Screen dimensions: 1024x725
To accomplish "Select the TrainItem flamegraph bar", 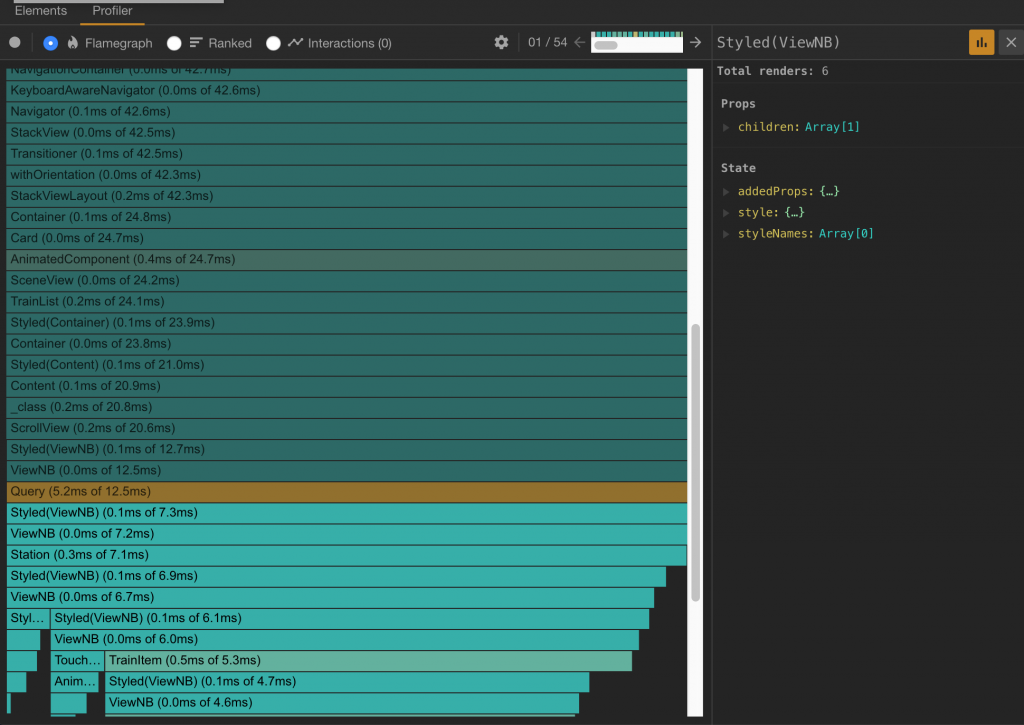I will pos(369,661).
